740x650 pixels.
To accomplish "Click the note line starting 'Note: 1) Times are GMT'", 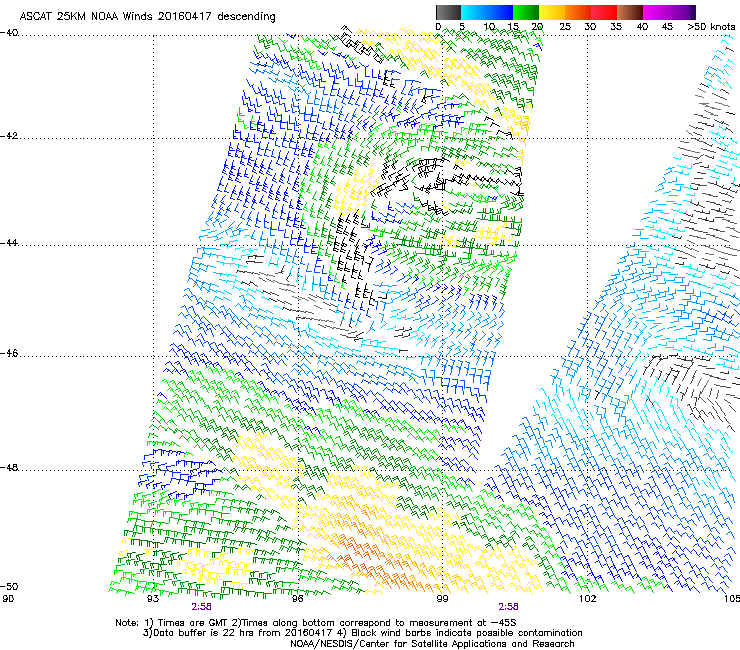I will (x=316, y=623).
